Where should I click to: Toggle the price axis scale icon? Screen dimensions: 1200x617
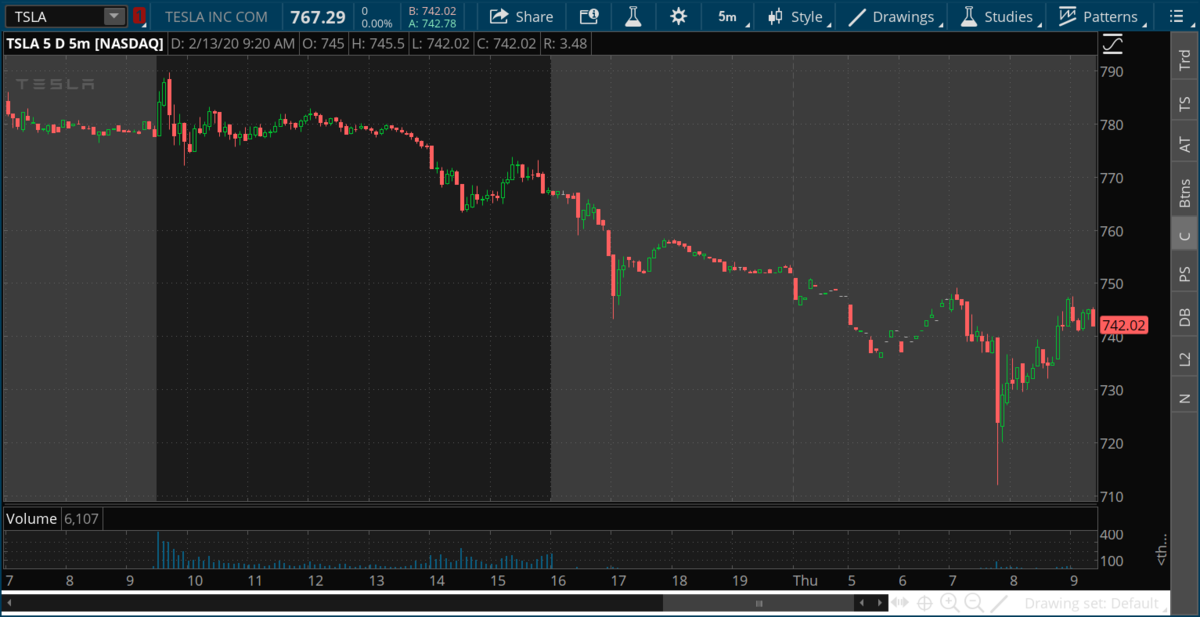point(1113,45)
